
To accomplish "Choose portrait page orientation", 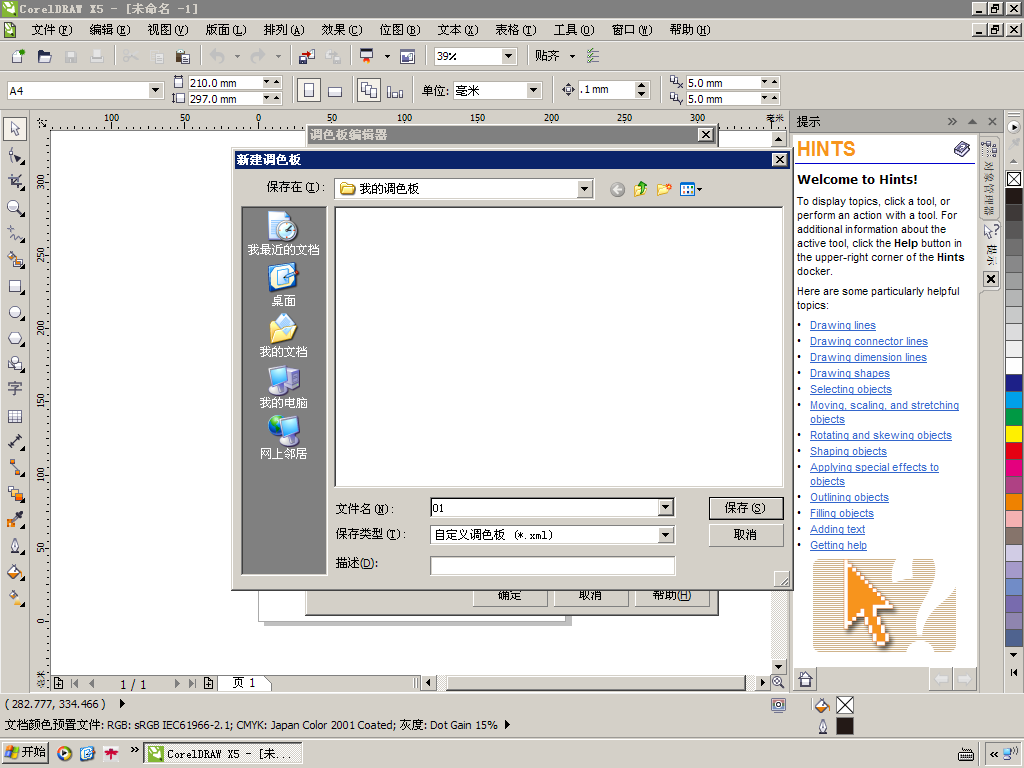I will click(309, 90).
